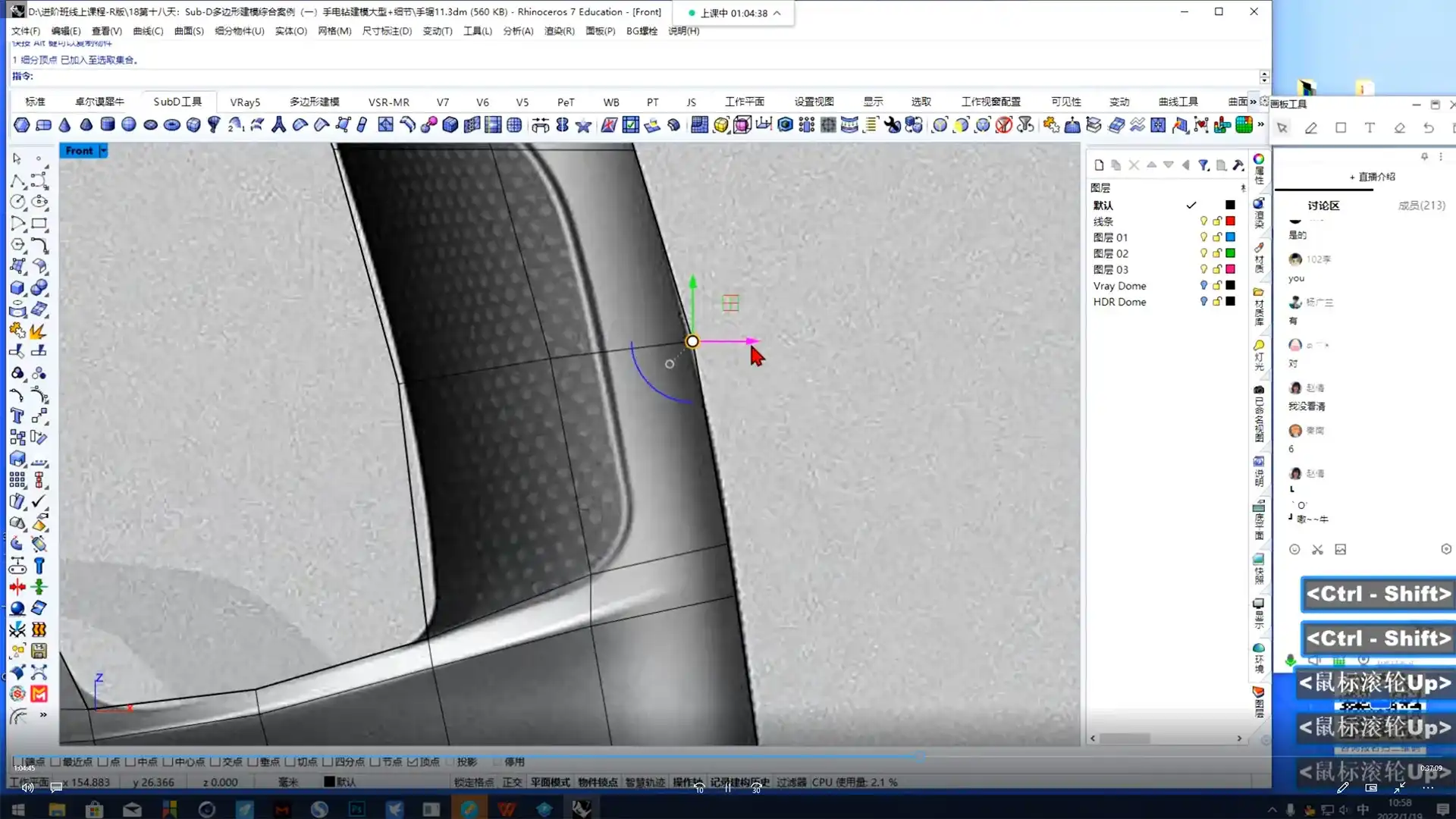Image resolution: width=1456 pixels, height=819 pixels.
Task: Select the SubD sphere tool icon
Action: (129, 124)
